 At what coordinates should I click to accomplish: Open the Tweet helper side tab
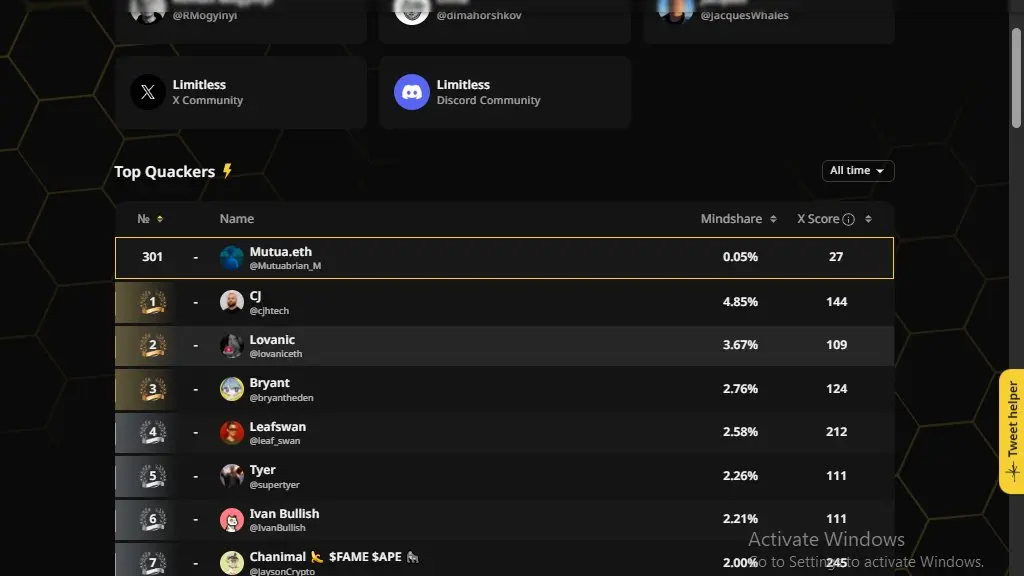pyautogui.click(x=1012, y=431)
